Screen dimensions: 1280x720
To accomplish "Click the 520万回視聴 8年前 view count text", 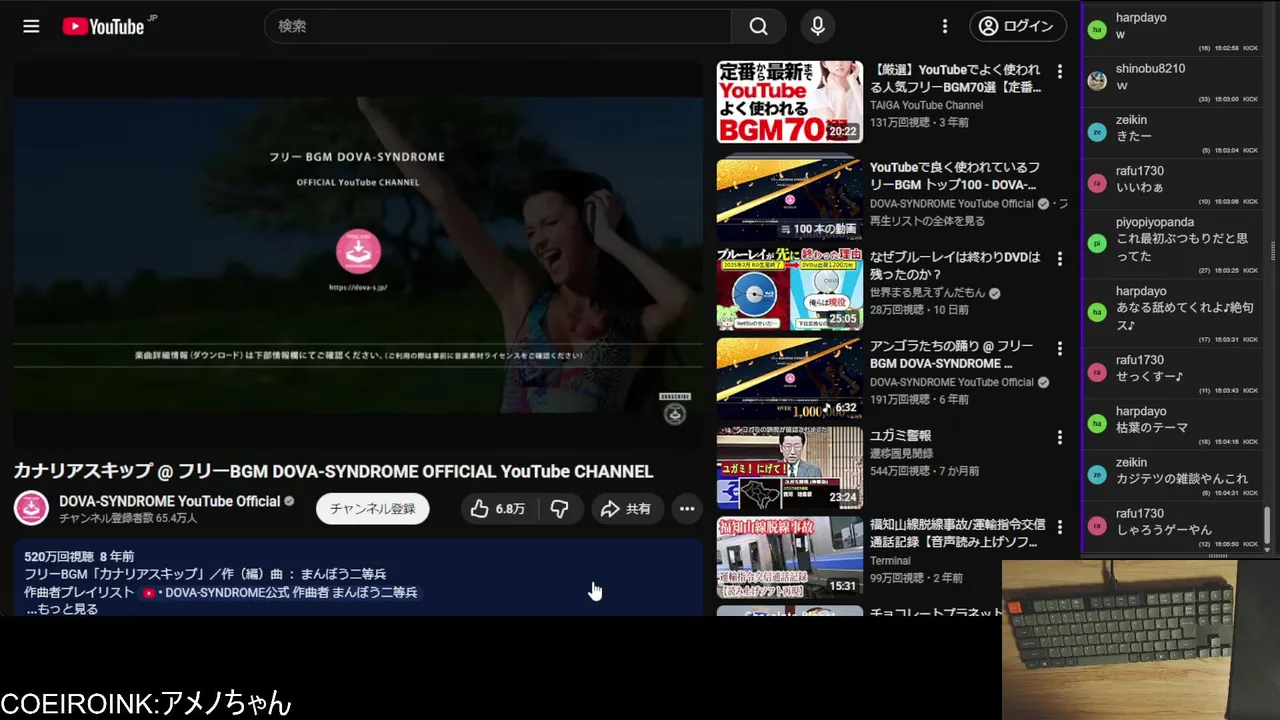I will point(79,556).
